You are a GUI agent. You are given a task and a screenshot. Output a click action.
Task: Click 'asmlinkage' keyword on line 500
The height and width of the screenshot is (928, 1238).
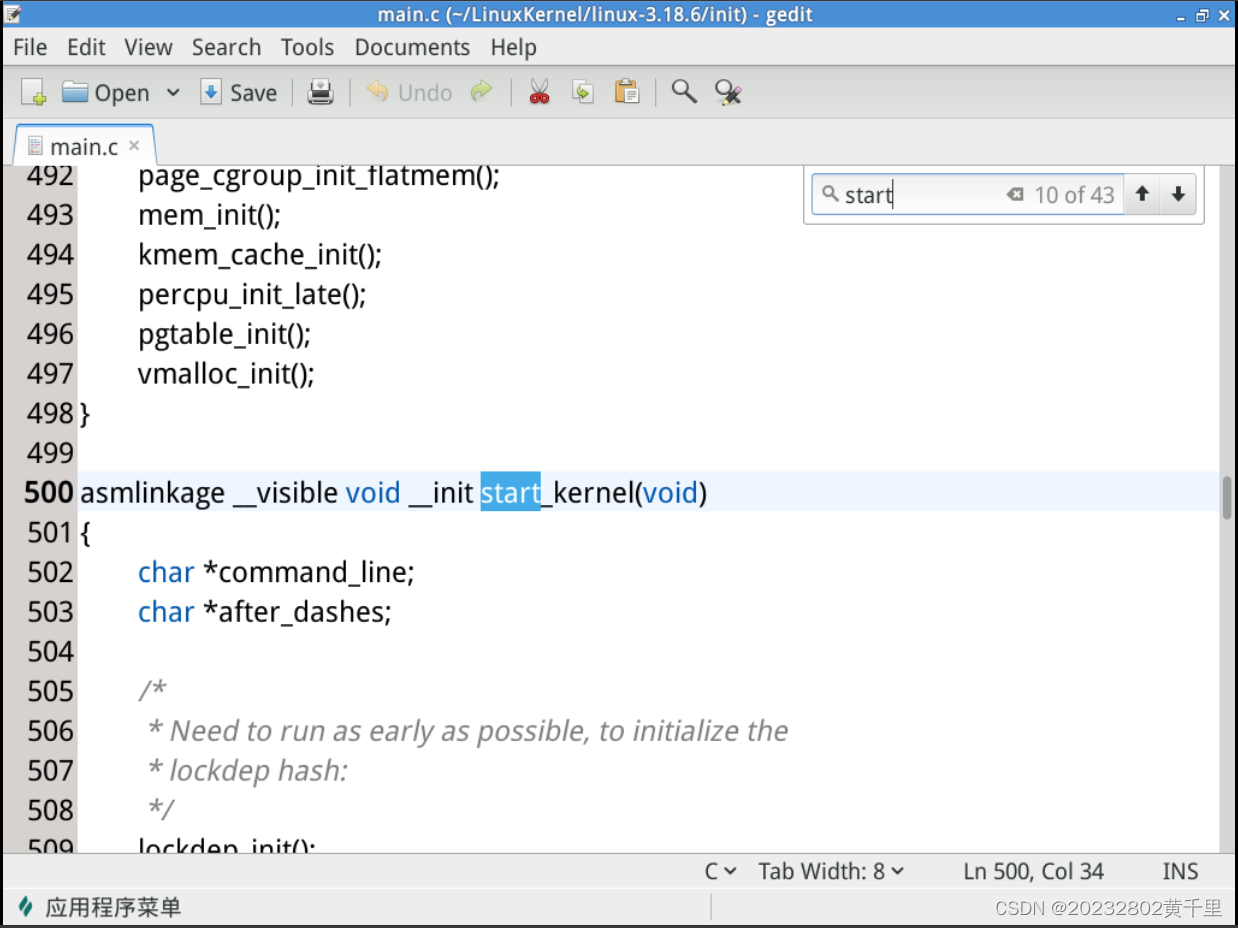pyautogui.click(x=152, y=493)
